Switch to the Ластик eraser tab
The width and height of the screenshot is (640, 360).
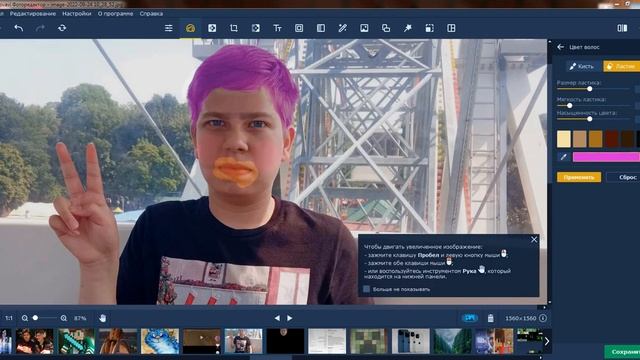[621, 66]
